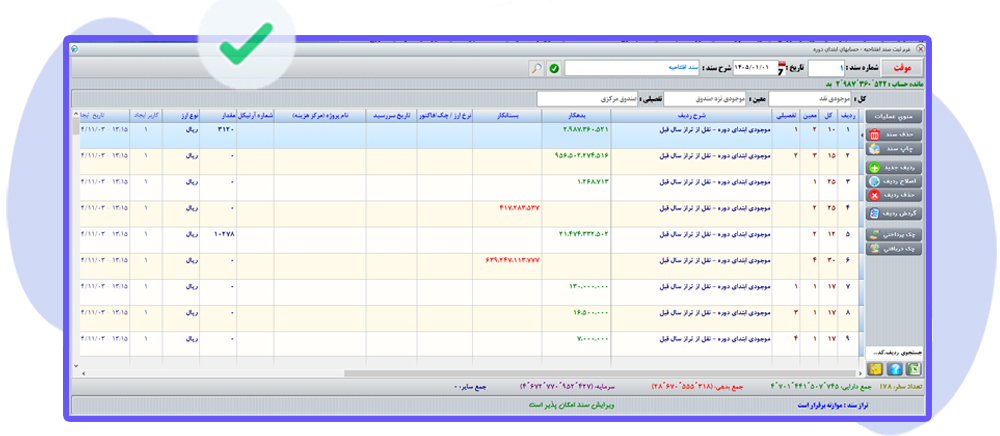
Task: Open 'اصلاح ردیف' edit row tool
Action: click(894, 182)
